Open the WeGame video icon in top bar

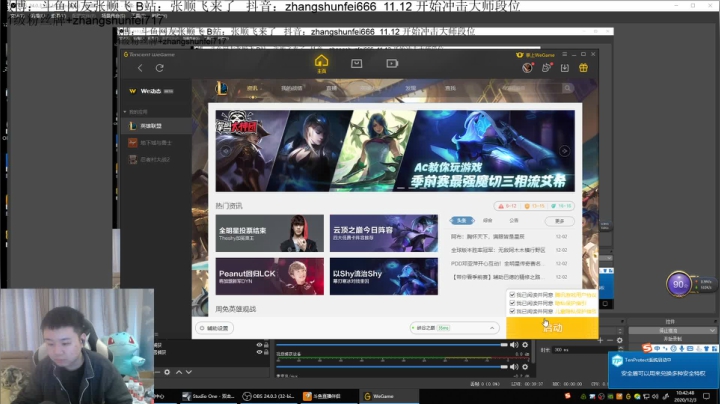pyautogui.click(x=392, y=63)
